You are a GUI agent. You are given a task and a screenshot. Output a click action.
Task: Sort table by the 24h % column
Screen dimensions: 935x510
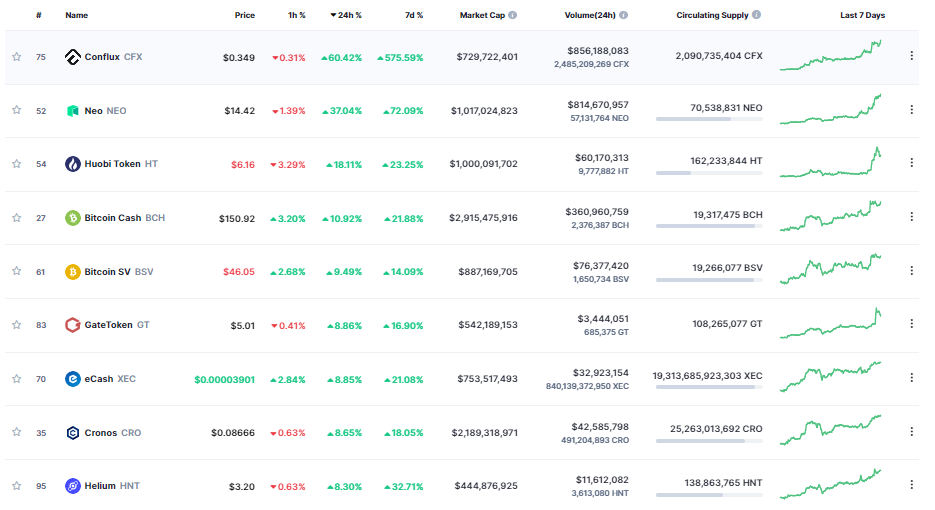tap(346, 15)
